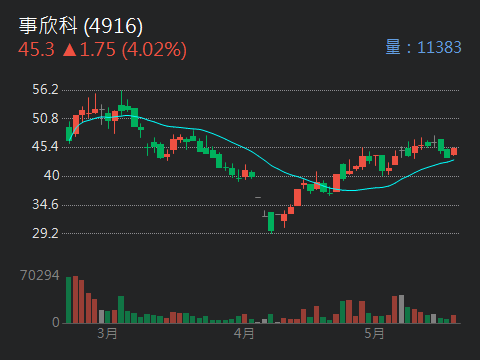Click the volume label 量：11383
This screenshot has height=360, width=480.
click(x=423, y=47)
